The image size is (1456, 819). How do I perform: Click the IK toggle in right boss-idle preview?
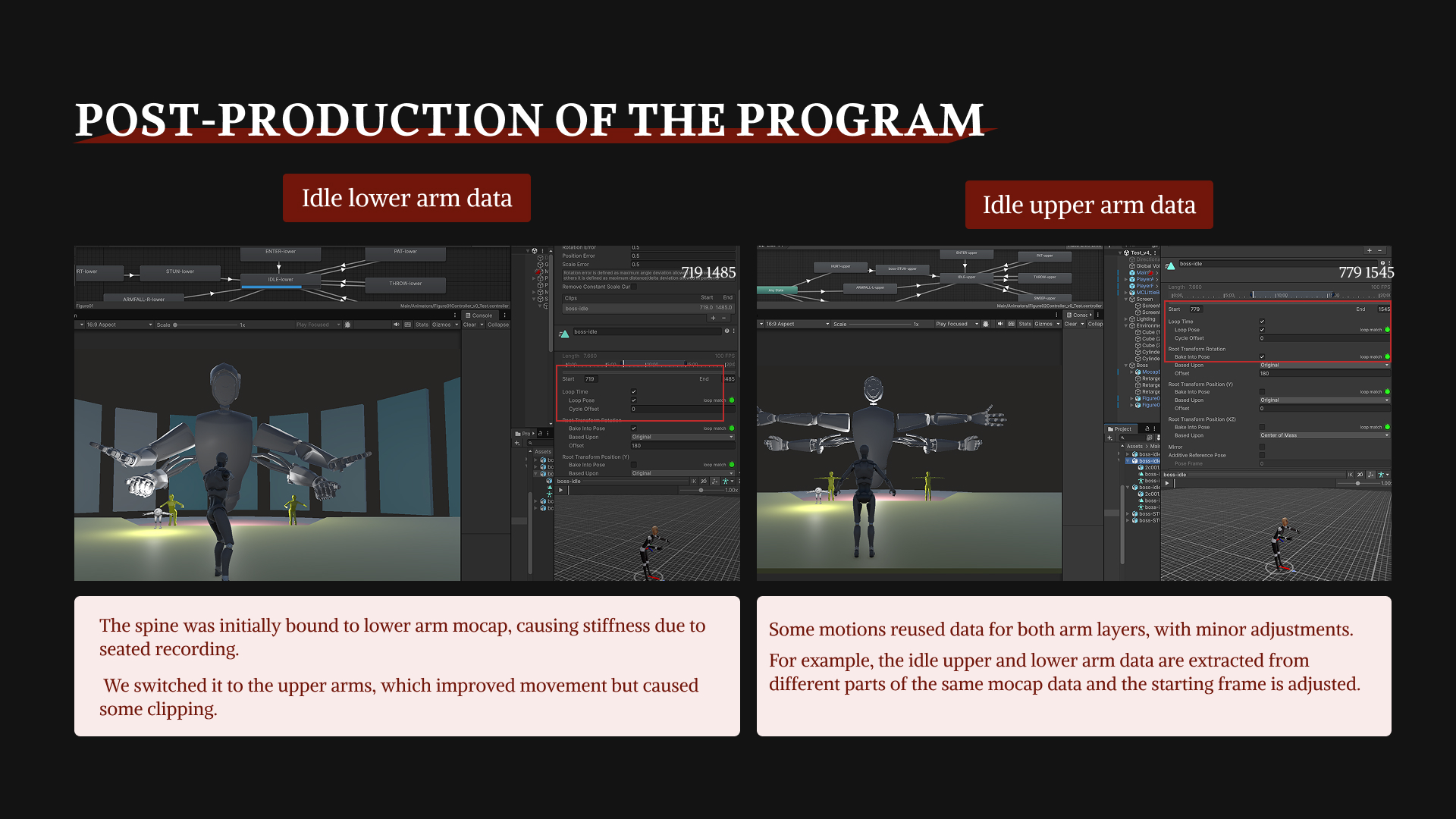pyautogui.click(x=1350, y=475)
